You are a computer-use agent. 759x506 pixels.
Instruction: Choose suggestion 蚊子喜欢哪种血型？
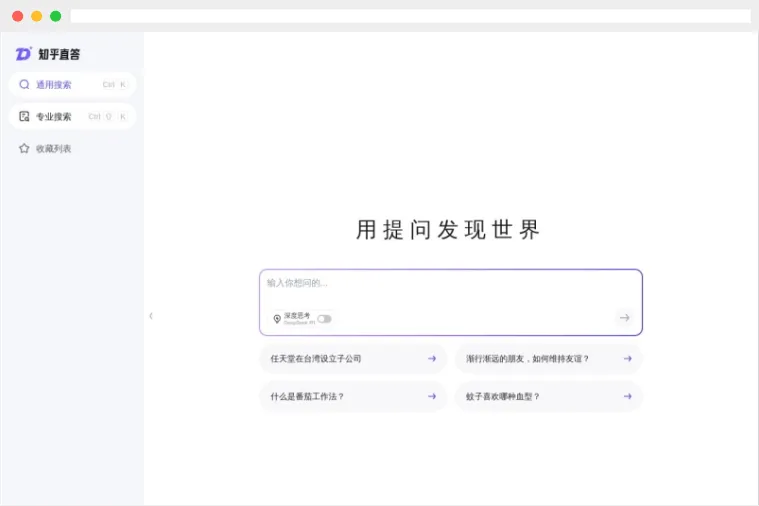click(x=548, y=397)
